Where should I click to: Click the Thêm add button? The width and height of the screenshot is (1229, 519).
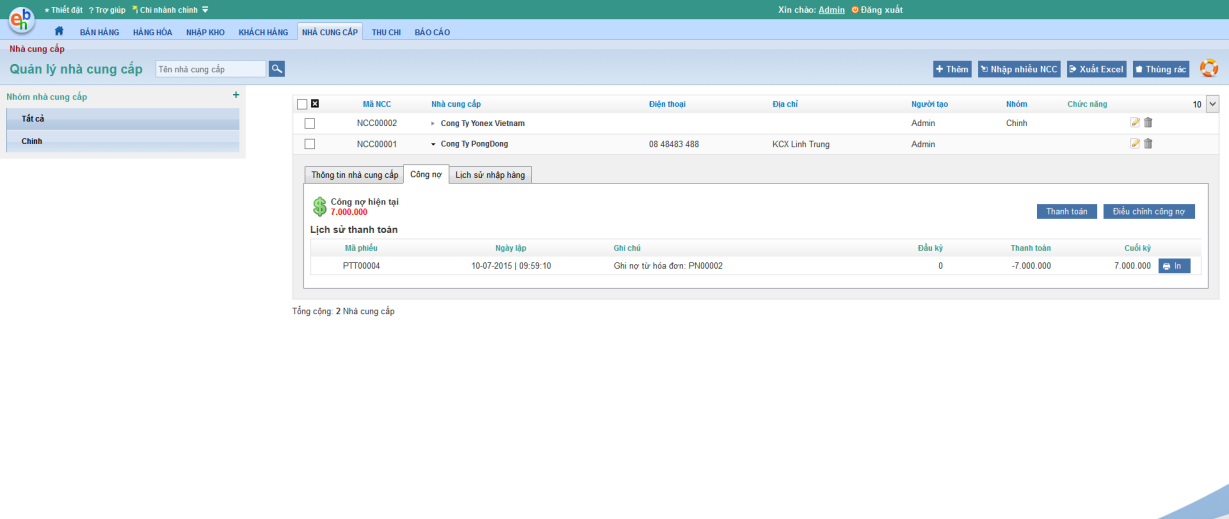coord(952,69)
